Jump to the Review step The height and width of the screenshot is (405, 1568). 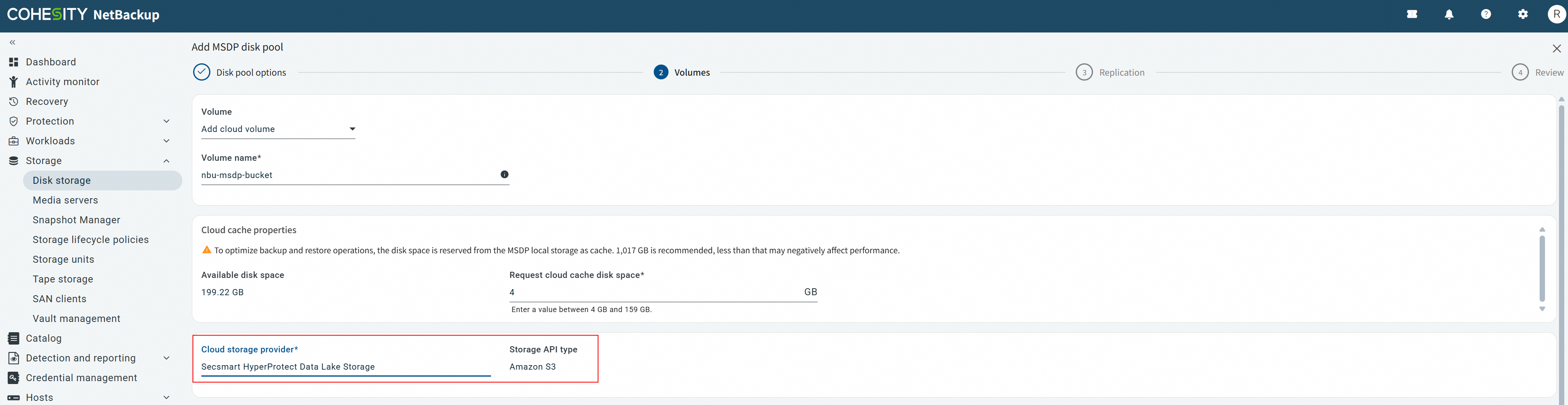coord(1538,72)
